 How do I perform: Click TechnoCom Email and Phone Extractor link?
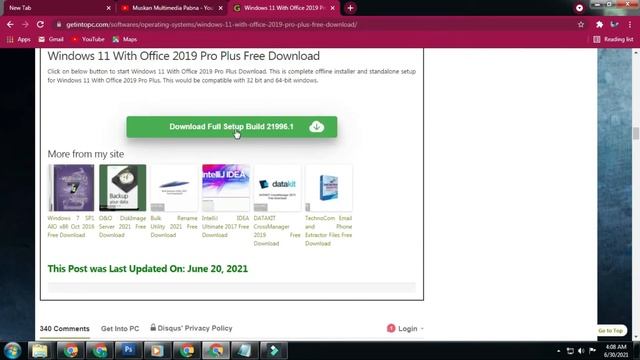pos(329,231)
